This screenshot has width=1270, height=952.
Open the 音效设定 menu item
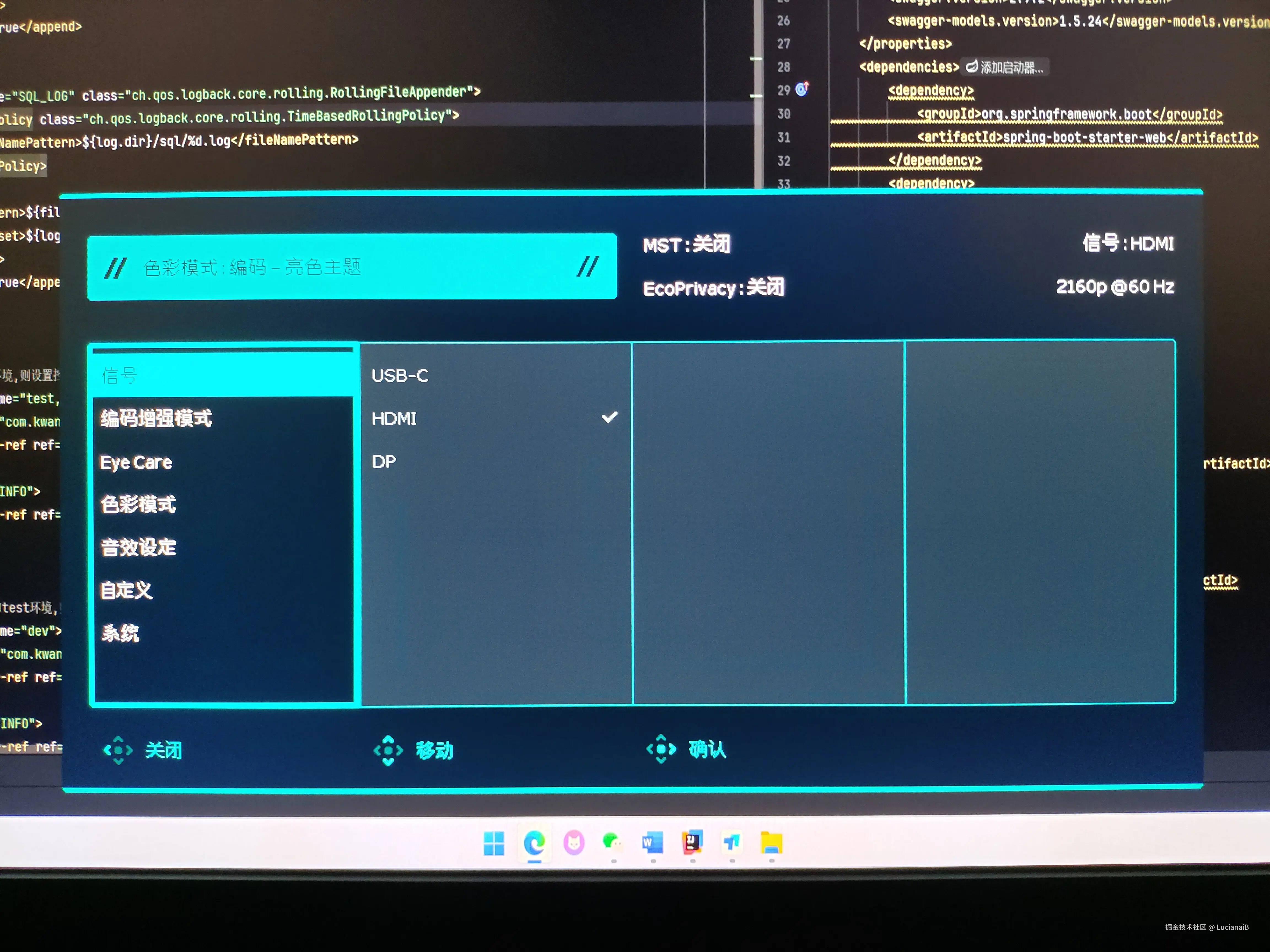click(x=138, y=547)
